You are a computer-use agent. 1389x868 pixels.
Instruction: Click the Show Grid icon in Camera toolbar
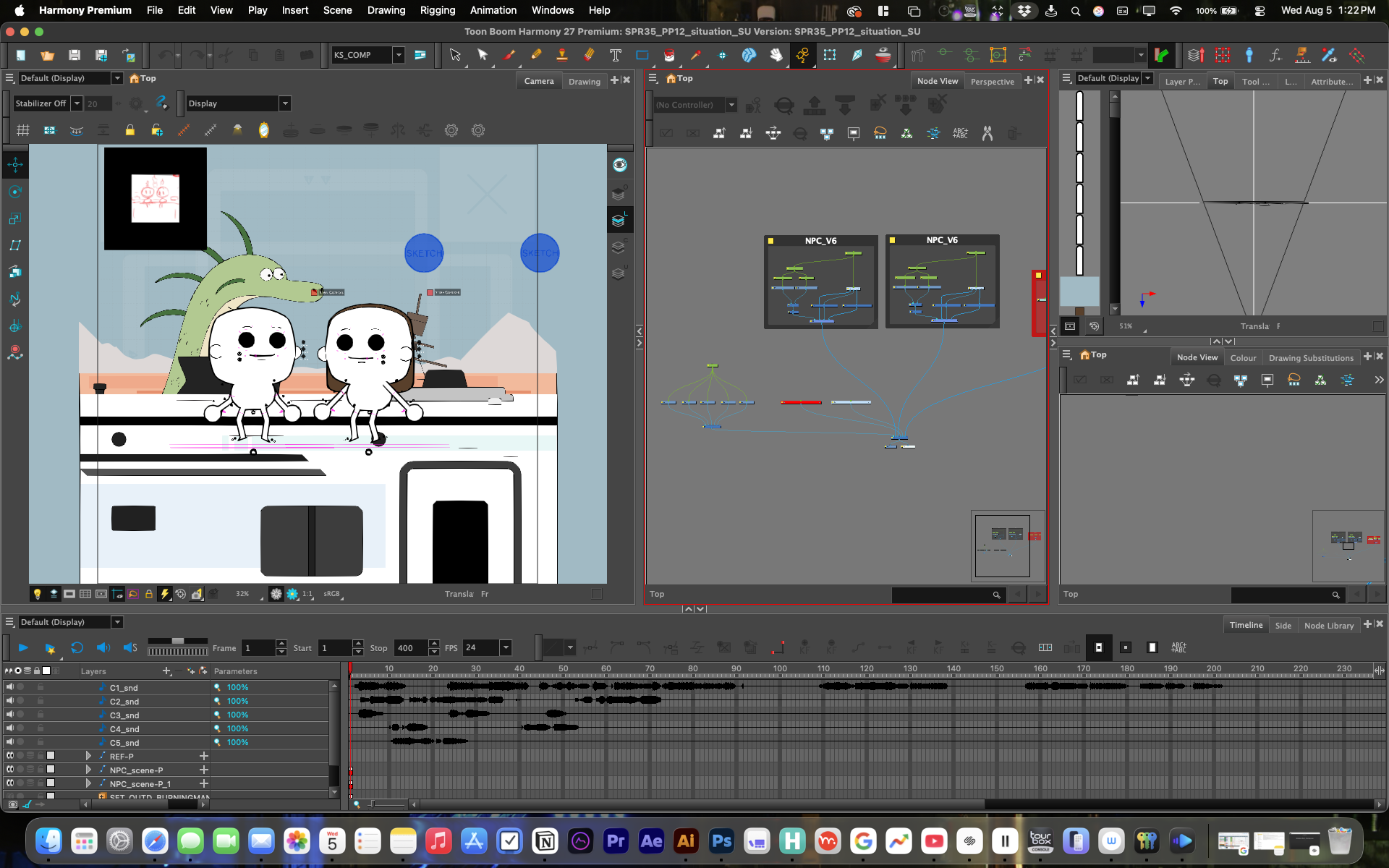pos(23,130)
